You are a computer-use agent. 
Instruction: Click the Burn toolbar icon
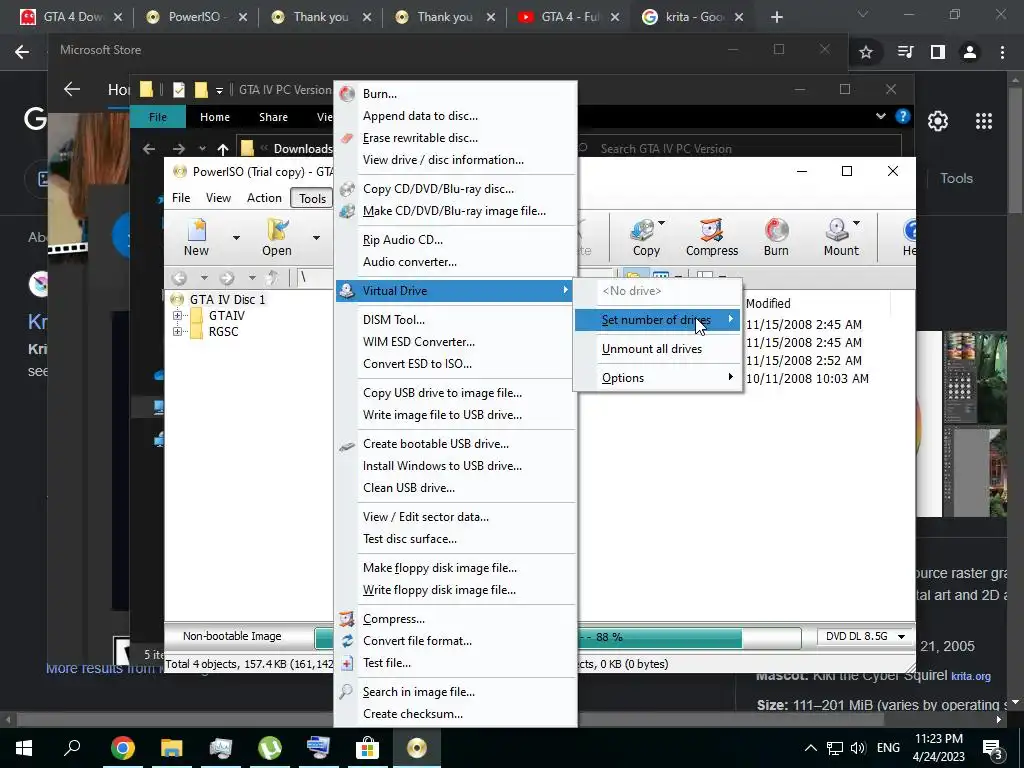tap(776, 238)
